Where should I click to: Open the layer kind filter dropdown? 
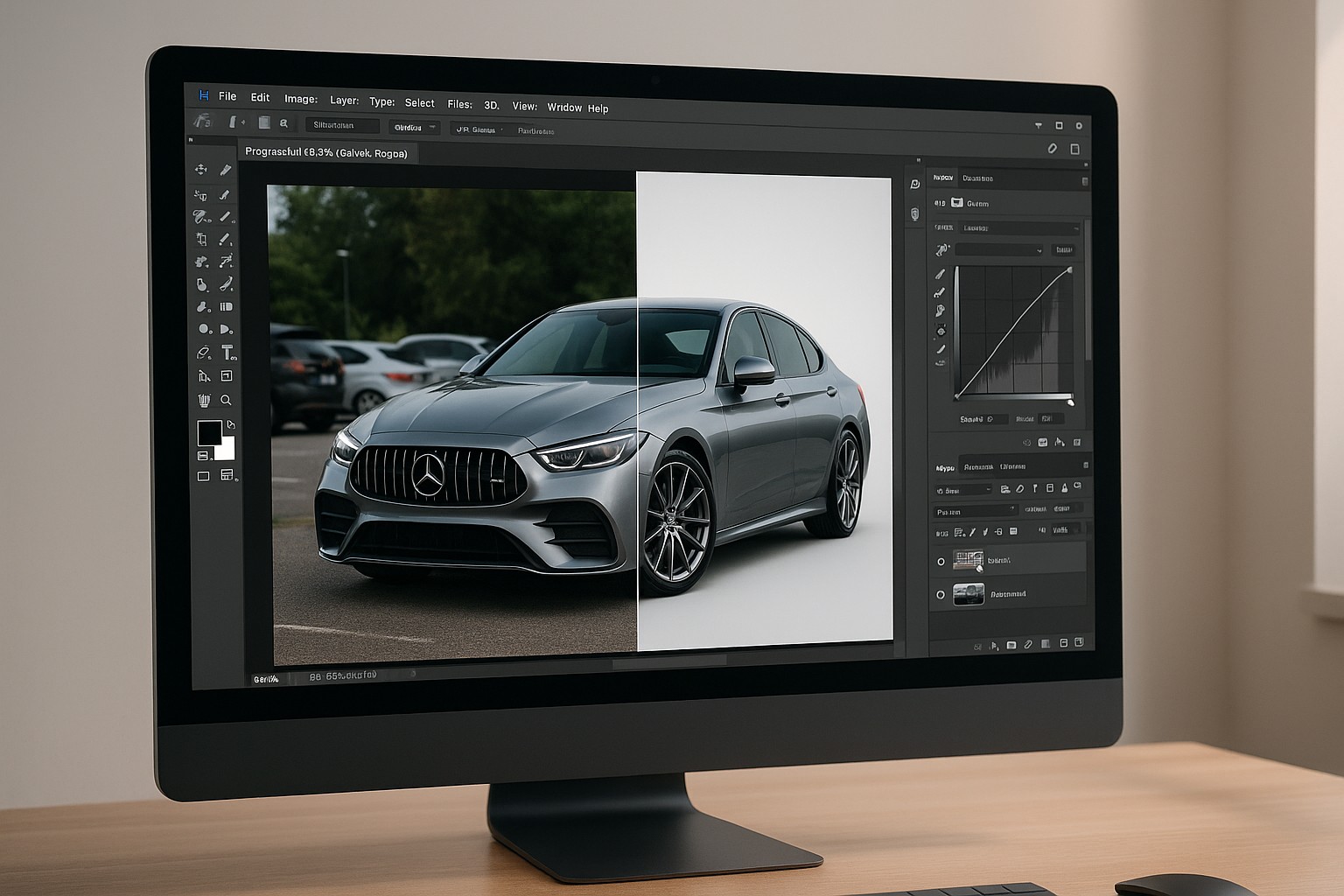pos(963,490)
